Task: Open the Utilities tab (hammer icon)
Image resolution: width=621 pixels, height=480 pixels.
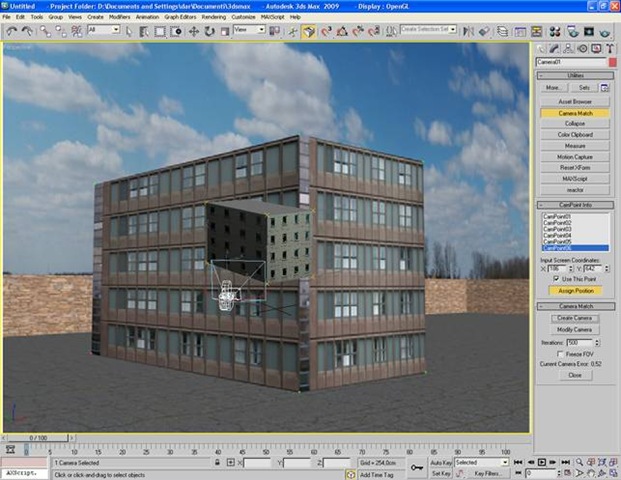Action: (611, 48)
